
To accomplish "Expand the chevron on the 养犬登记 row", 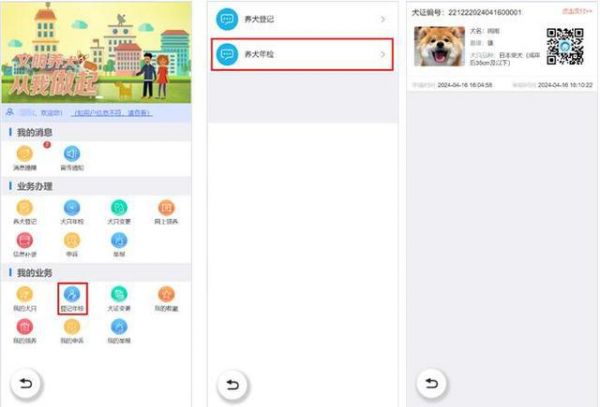I will (x=383, y=19).
